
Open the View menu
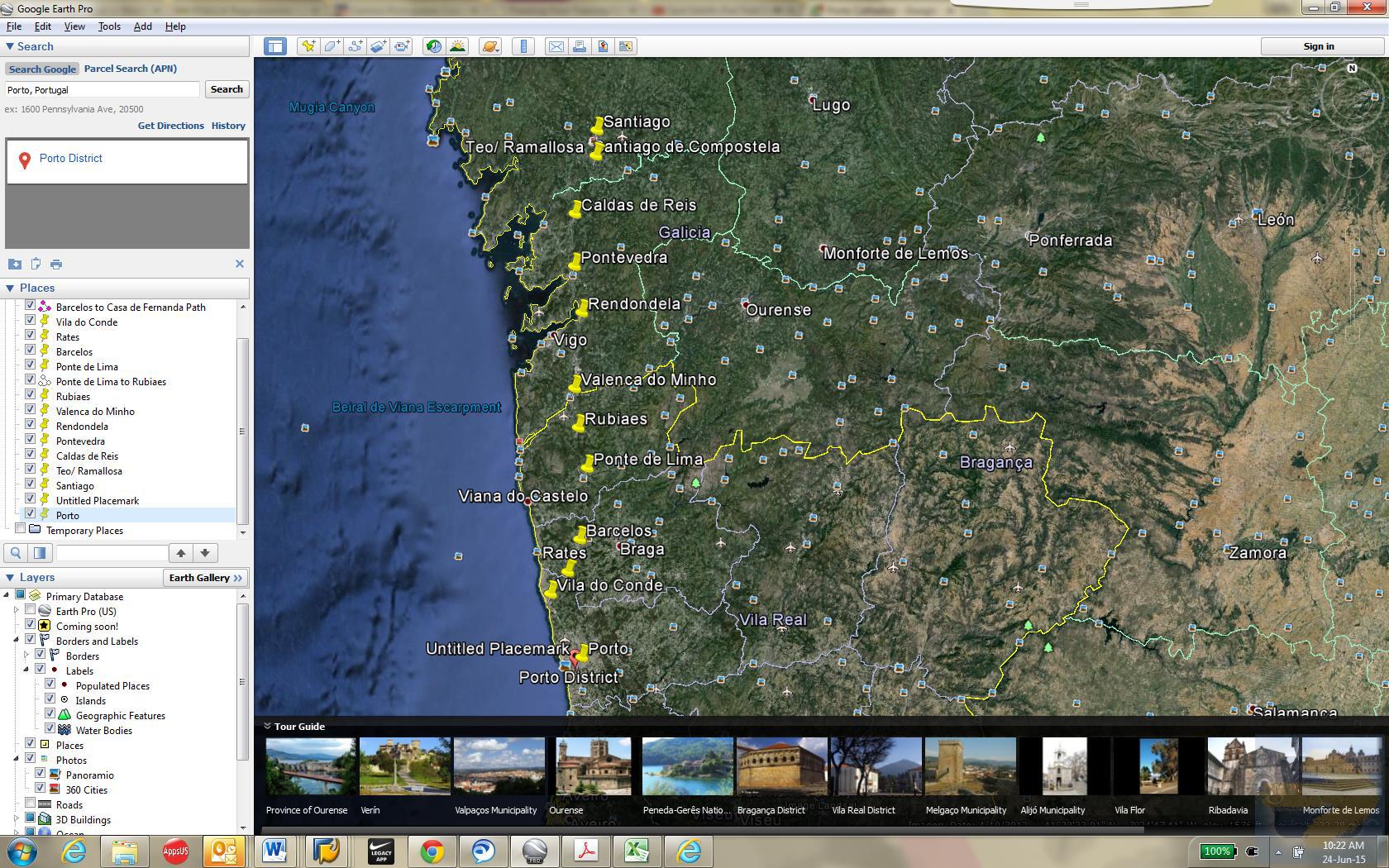point(74,26)
